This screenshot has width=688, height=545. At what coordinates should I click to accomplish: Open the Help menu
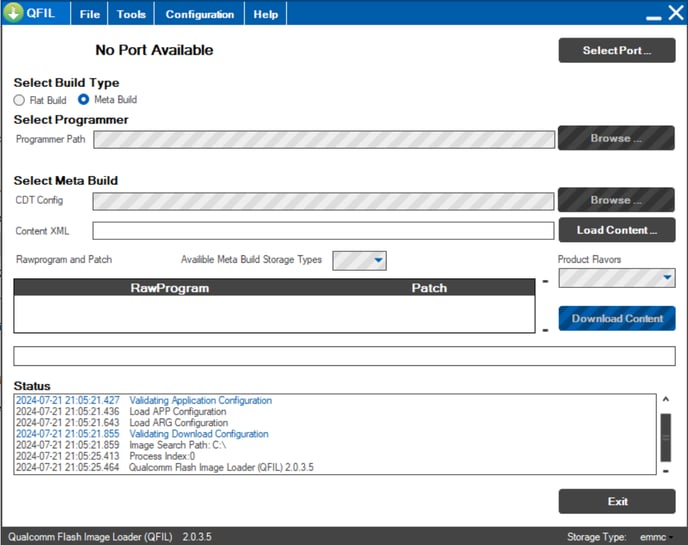point(265,14)
